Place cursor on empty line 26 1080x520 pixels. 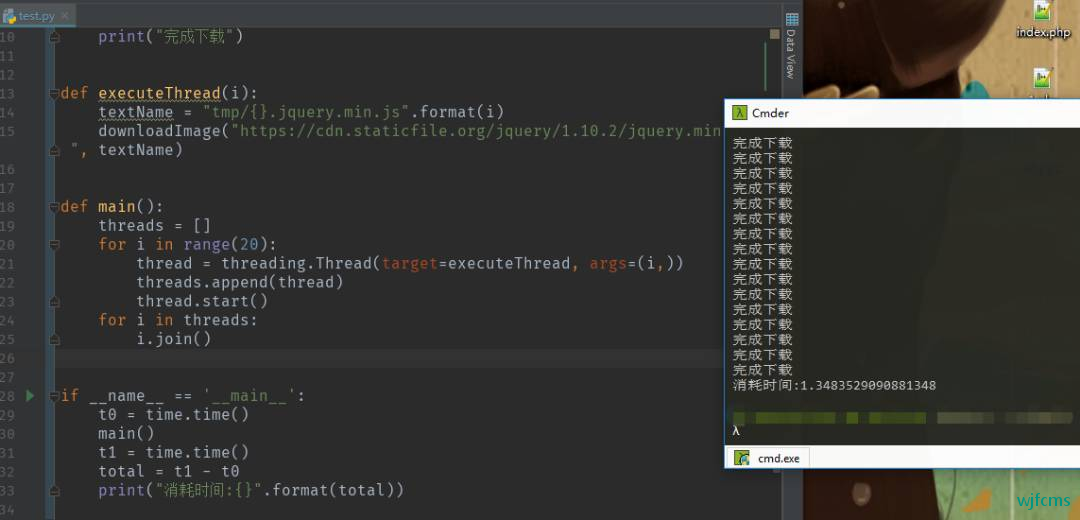tap(386, 358)
